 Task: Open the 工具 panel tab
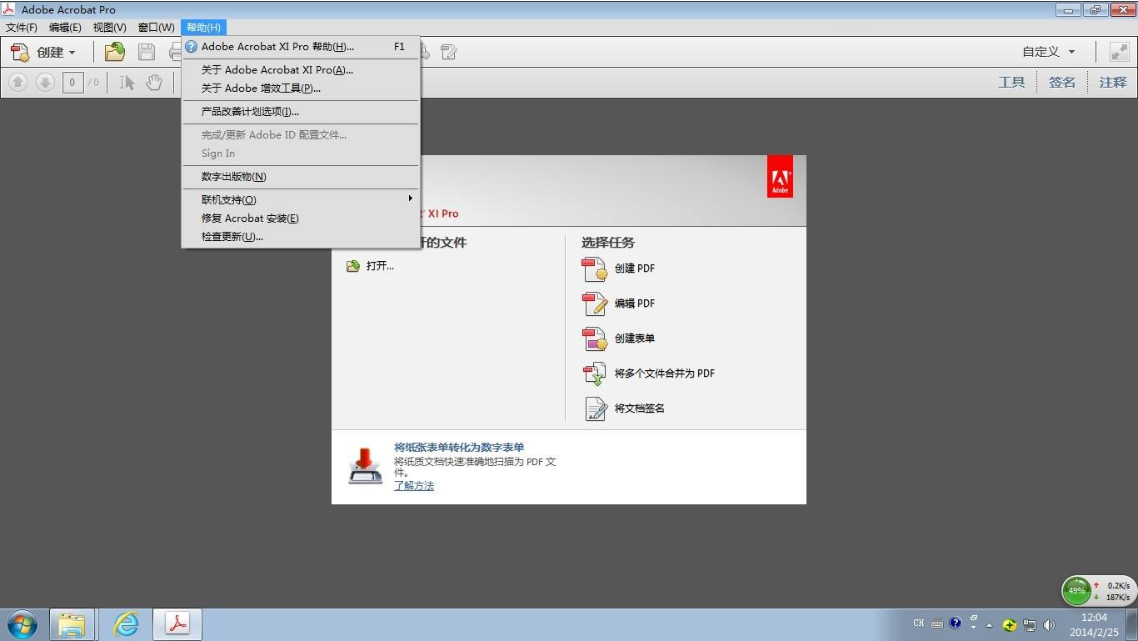(1012, 82)
